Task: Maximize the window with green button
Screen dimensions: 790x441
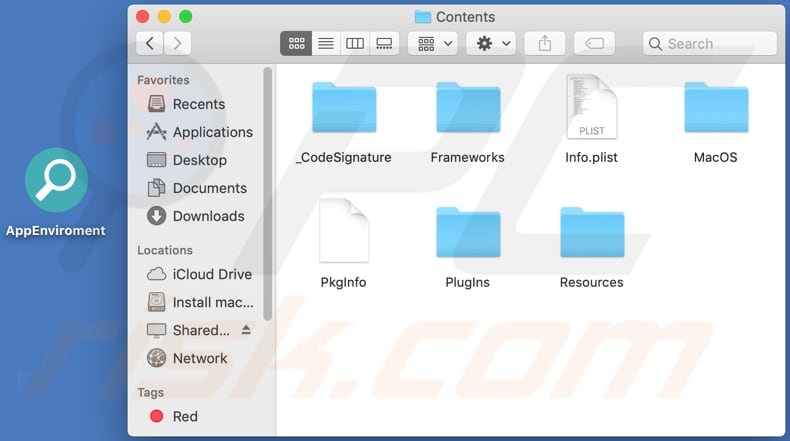Action: pos(186,17)
